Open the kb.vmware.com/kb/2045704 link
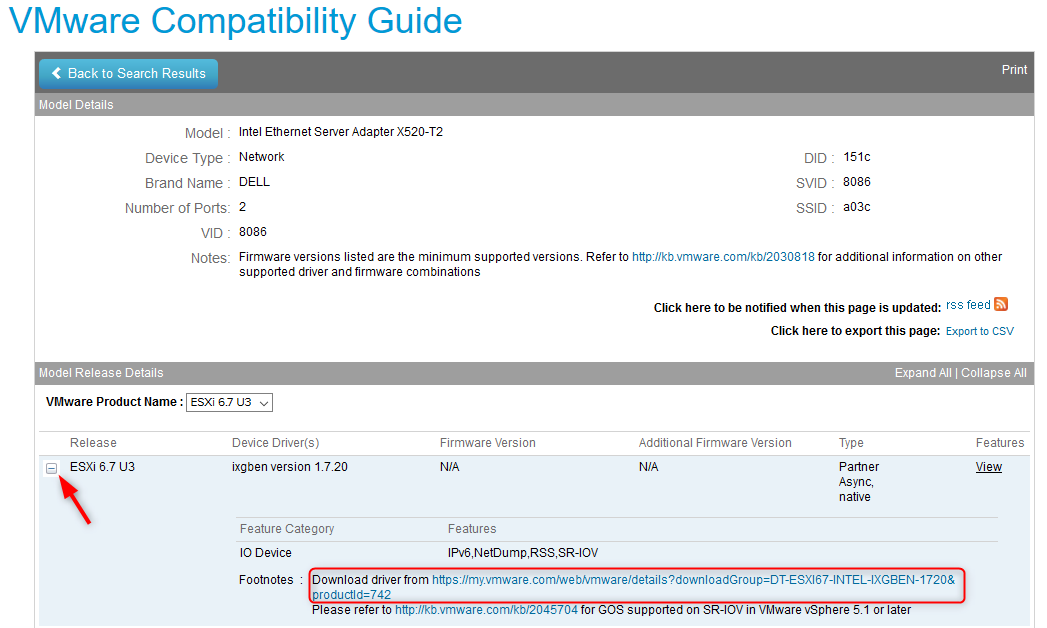 [486, 610]
